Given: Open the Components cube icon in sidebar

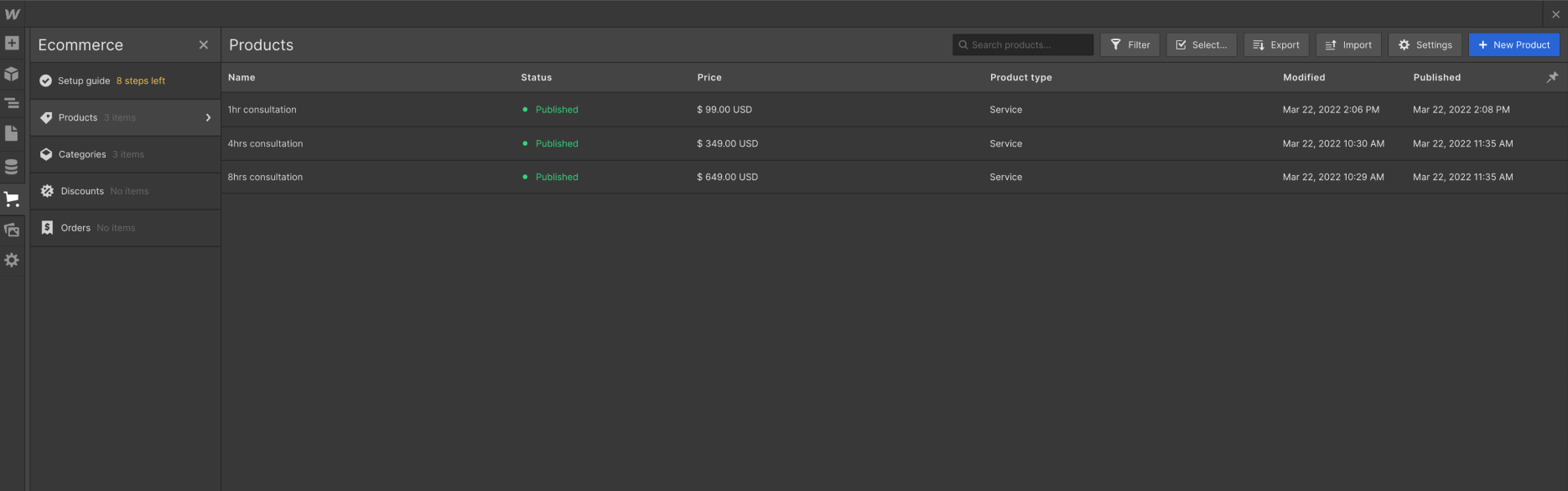Looking at the screenshot, I should (x=12, y=74).
